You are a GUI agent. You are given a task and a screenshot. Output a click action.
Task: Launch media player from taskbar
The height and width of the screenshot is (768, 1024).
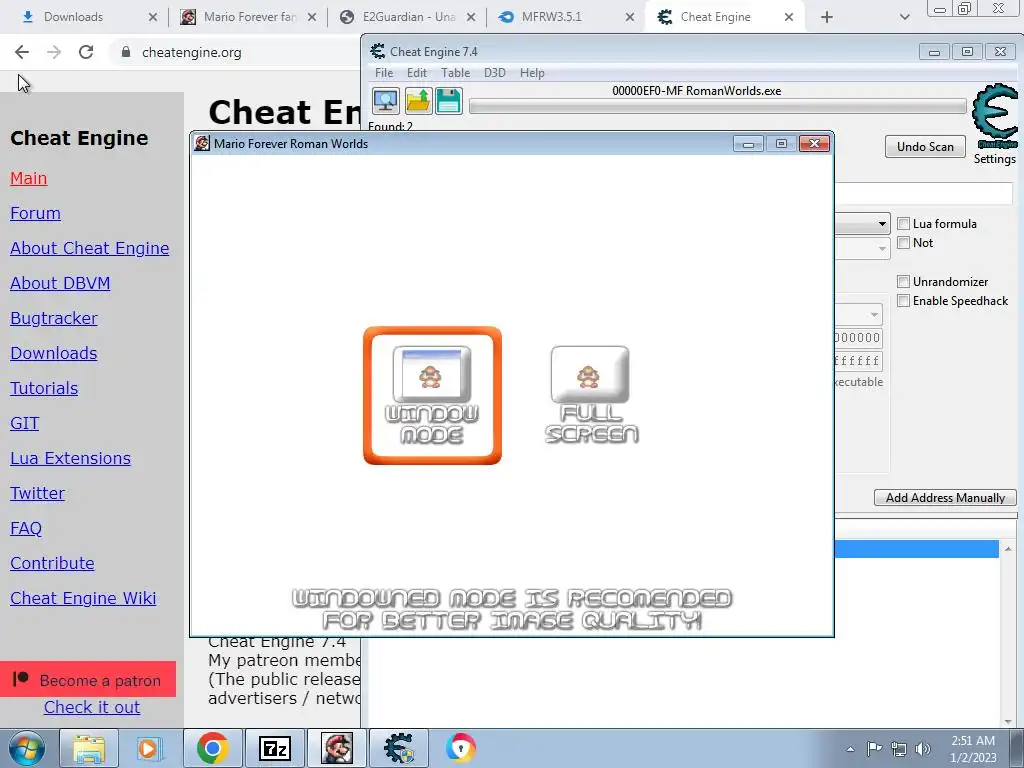click(x=148, y=748)
